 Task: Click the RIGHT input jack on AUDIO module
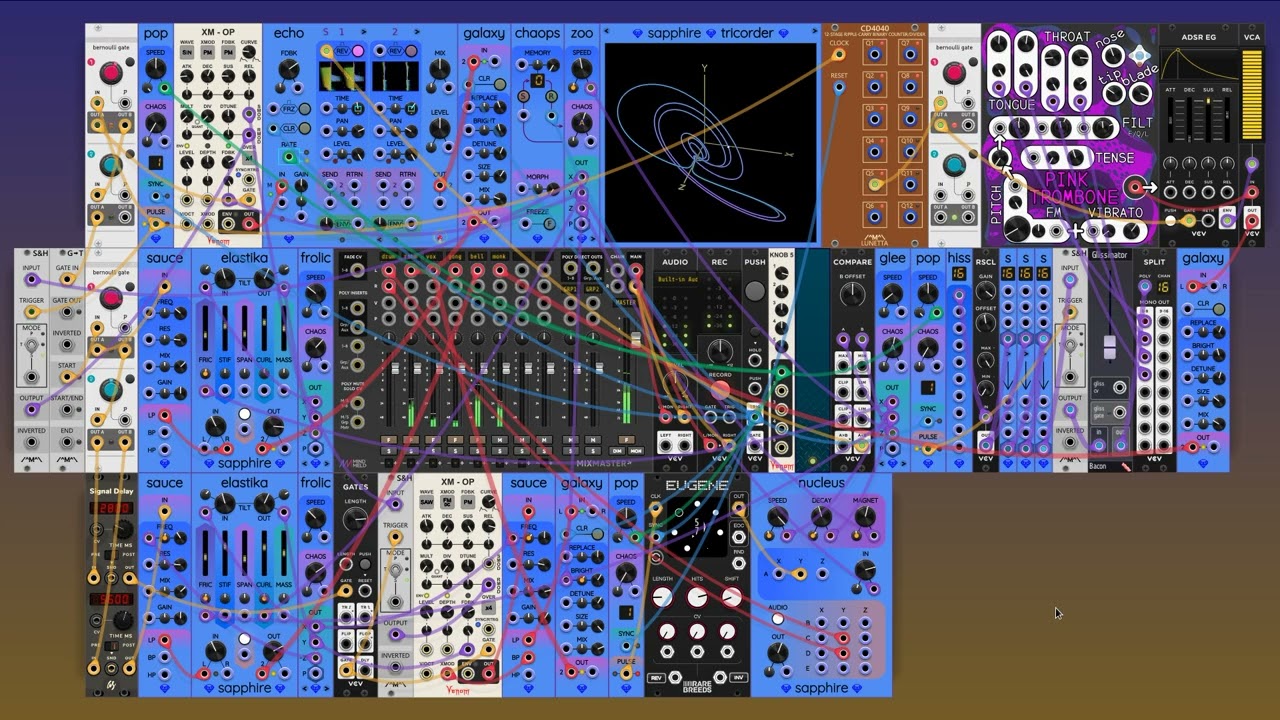point(685,446)
